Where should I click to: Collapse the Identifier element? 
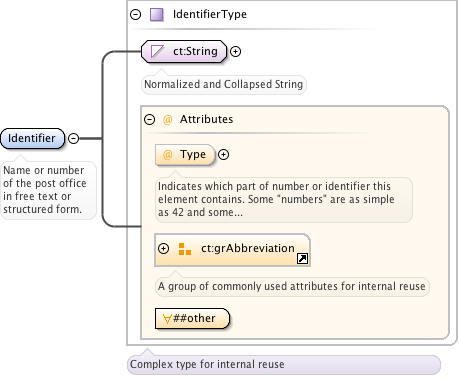(73, 138)
